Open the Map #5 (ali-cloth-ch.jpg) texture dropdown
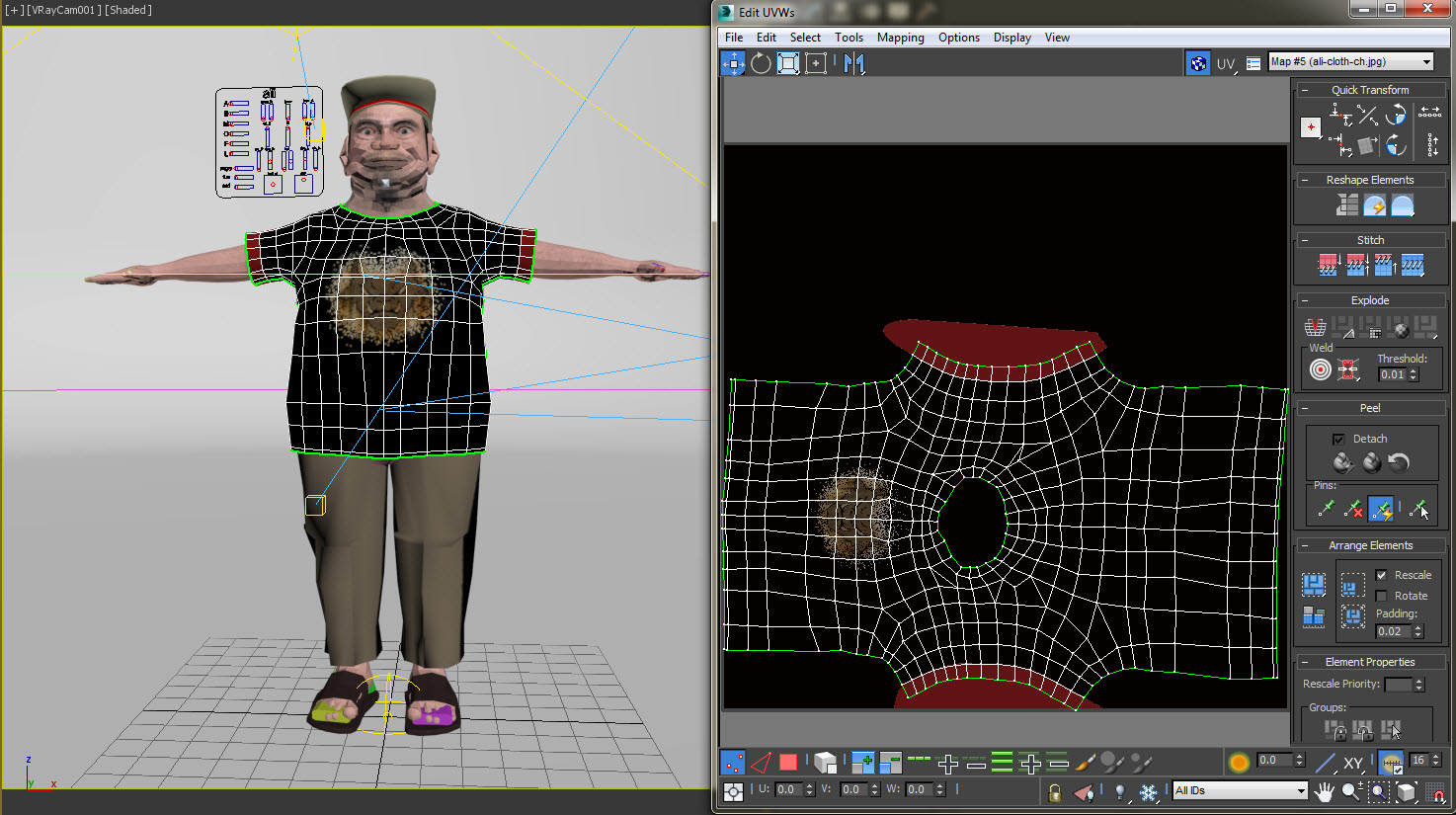This screenshot has height=815, width=1456. point(1426,60)
